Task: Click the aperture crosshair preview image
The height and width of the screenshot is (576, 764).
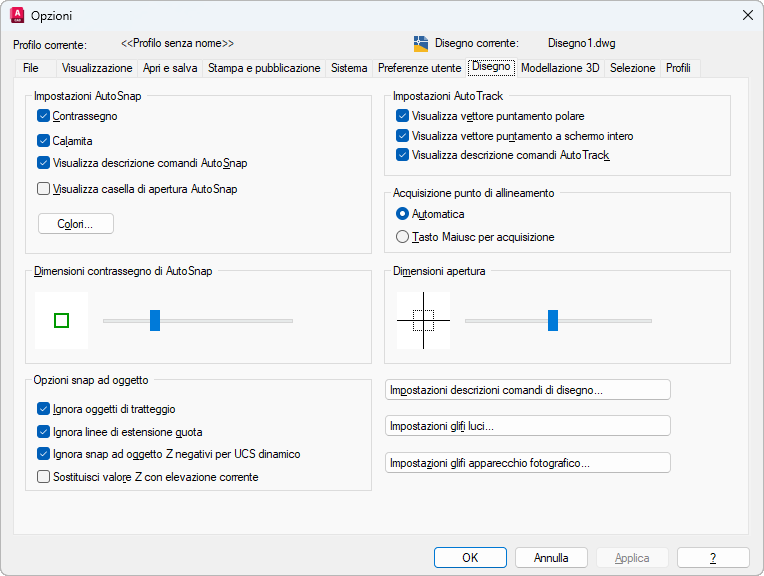Action: (423, 320)
